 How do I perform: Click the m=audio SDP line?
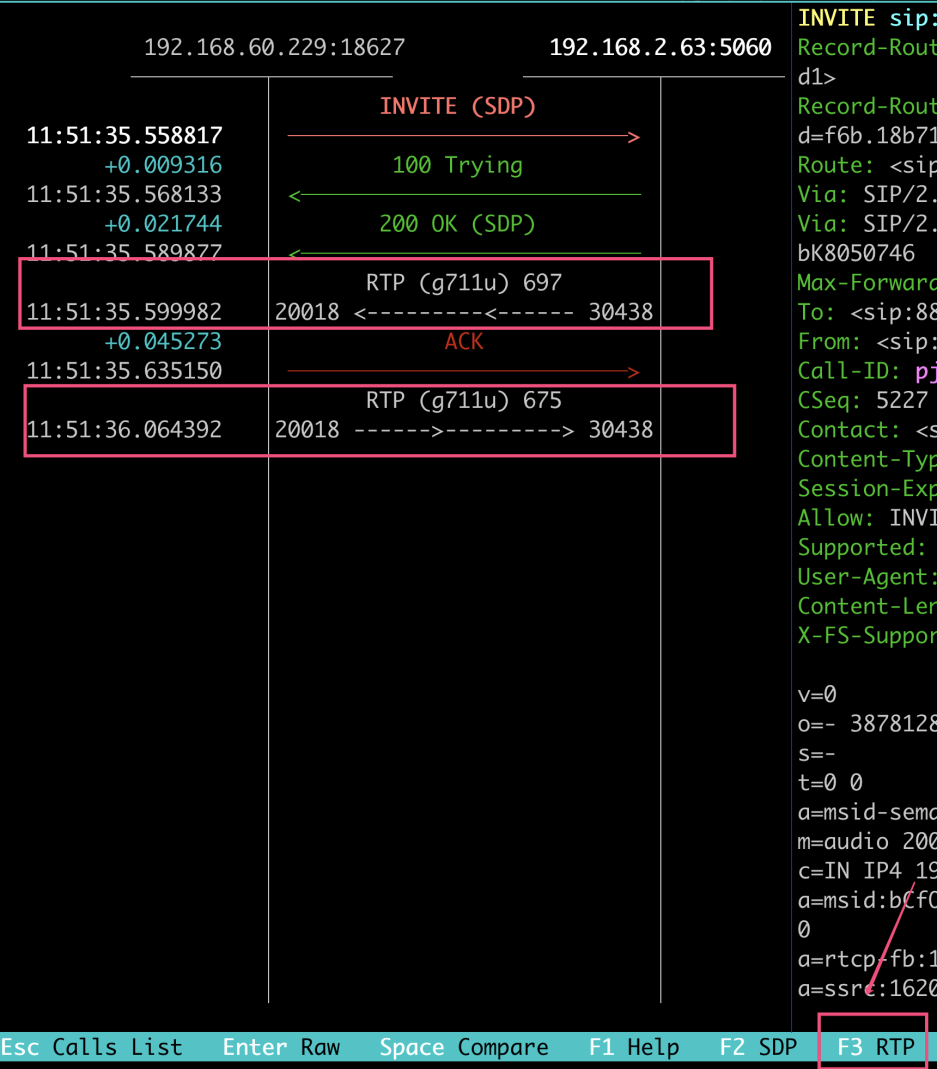866,841
